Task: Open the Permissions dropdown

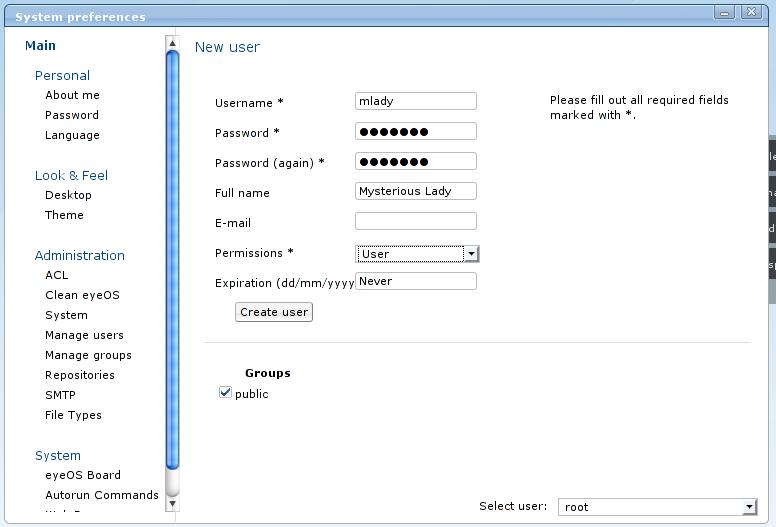Action: tap(417, 254)
